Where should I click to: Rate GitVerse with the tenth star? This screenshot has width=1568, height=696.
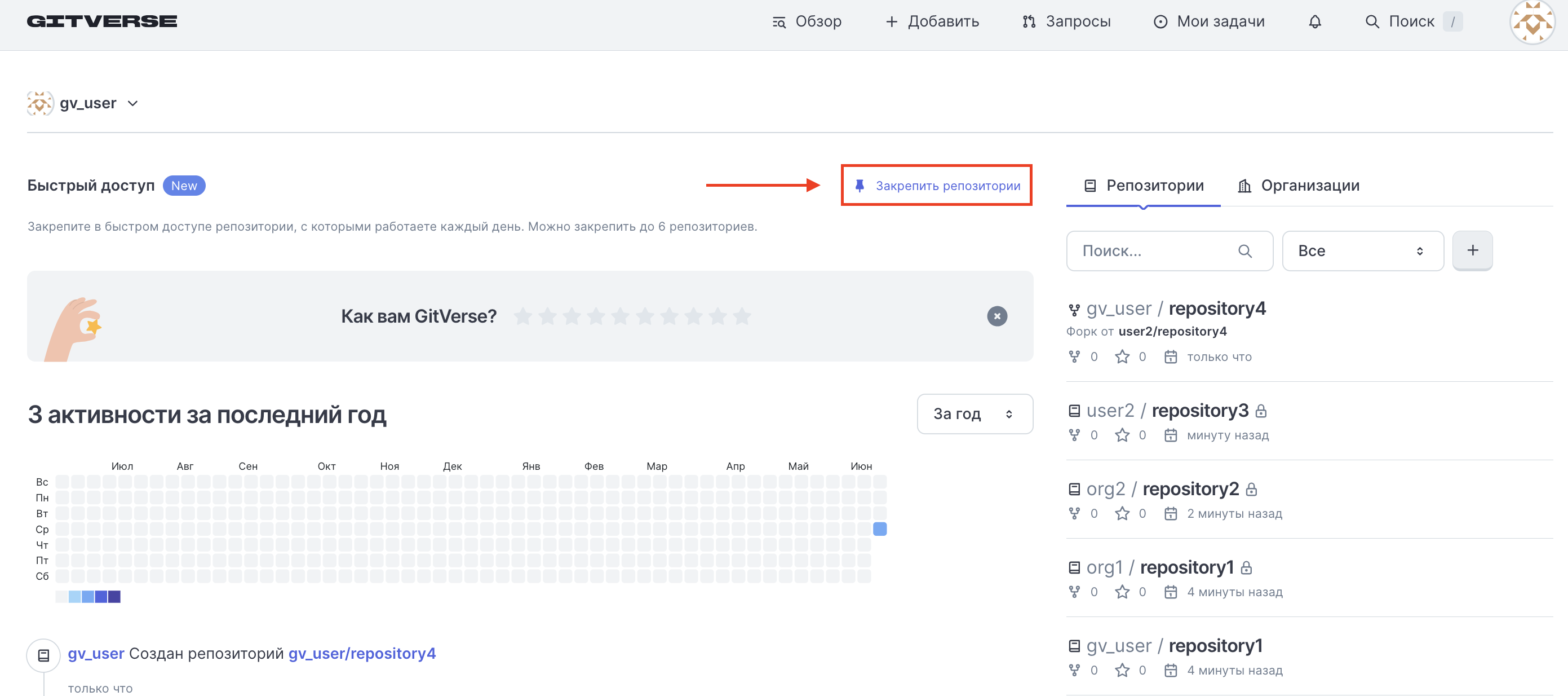click(742, 316)
